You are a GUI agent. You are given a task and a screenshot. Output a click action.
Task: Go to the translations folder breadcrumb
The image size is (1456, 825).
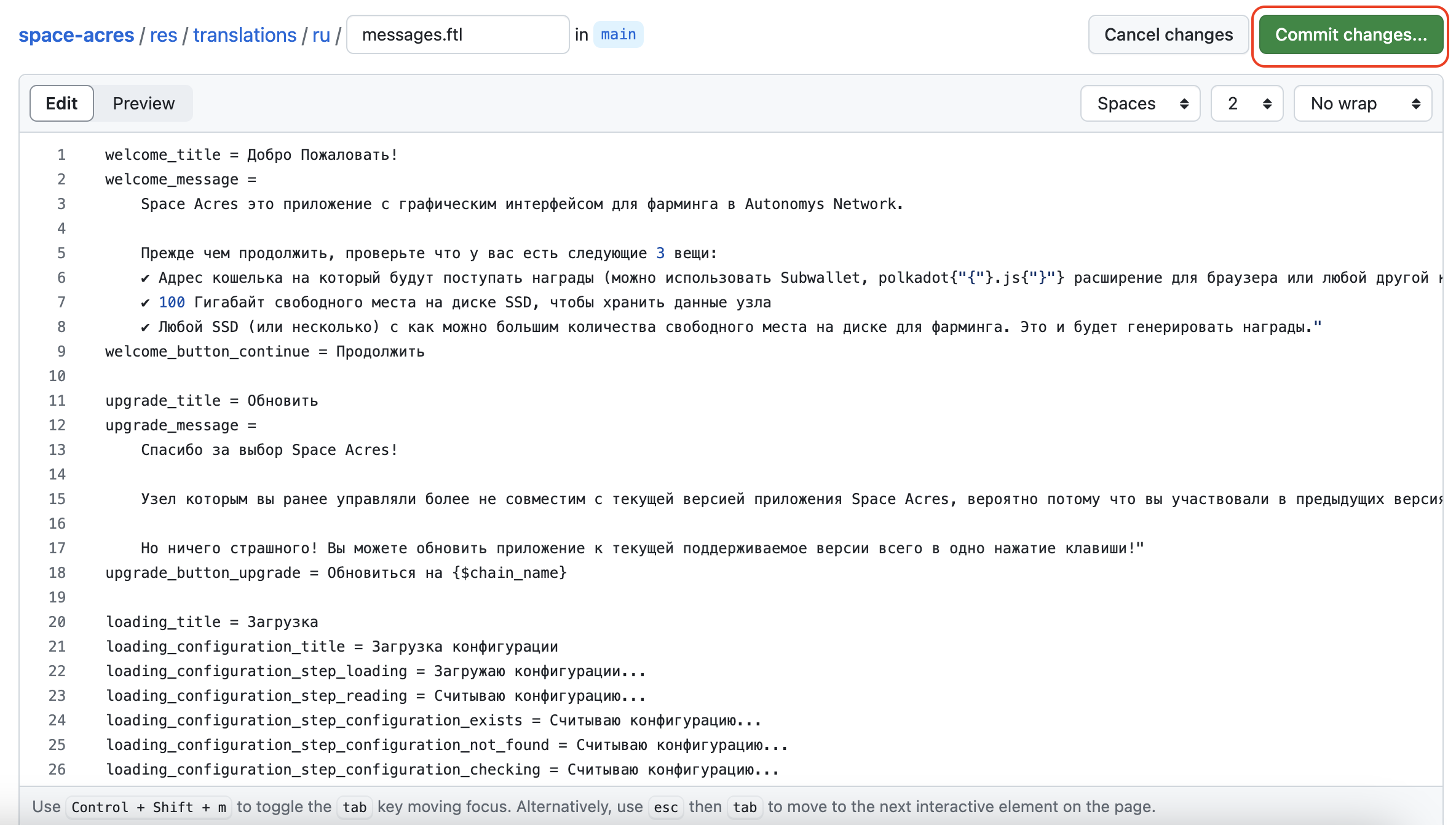point(245,35)
